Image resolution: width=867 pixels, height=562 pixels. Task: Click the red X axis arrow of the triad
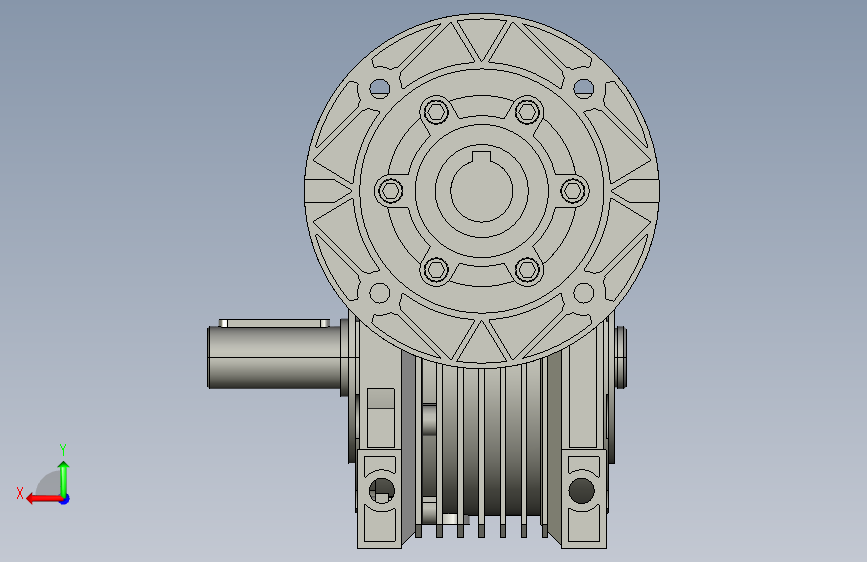[x=44, y=499]
